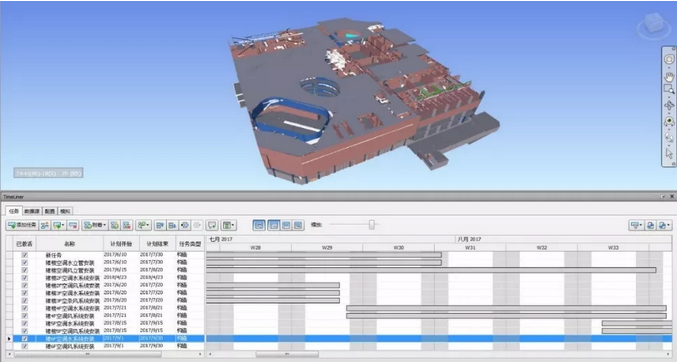Image resolution: width=679 pixels, height=362 pixels.
Task: Click Auto-Attach Using Rules icon
Action: (x=114, y=225)
